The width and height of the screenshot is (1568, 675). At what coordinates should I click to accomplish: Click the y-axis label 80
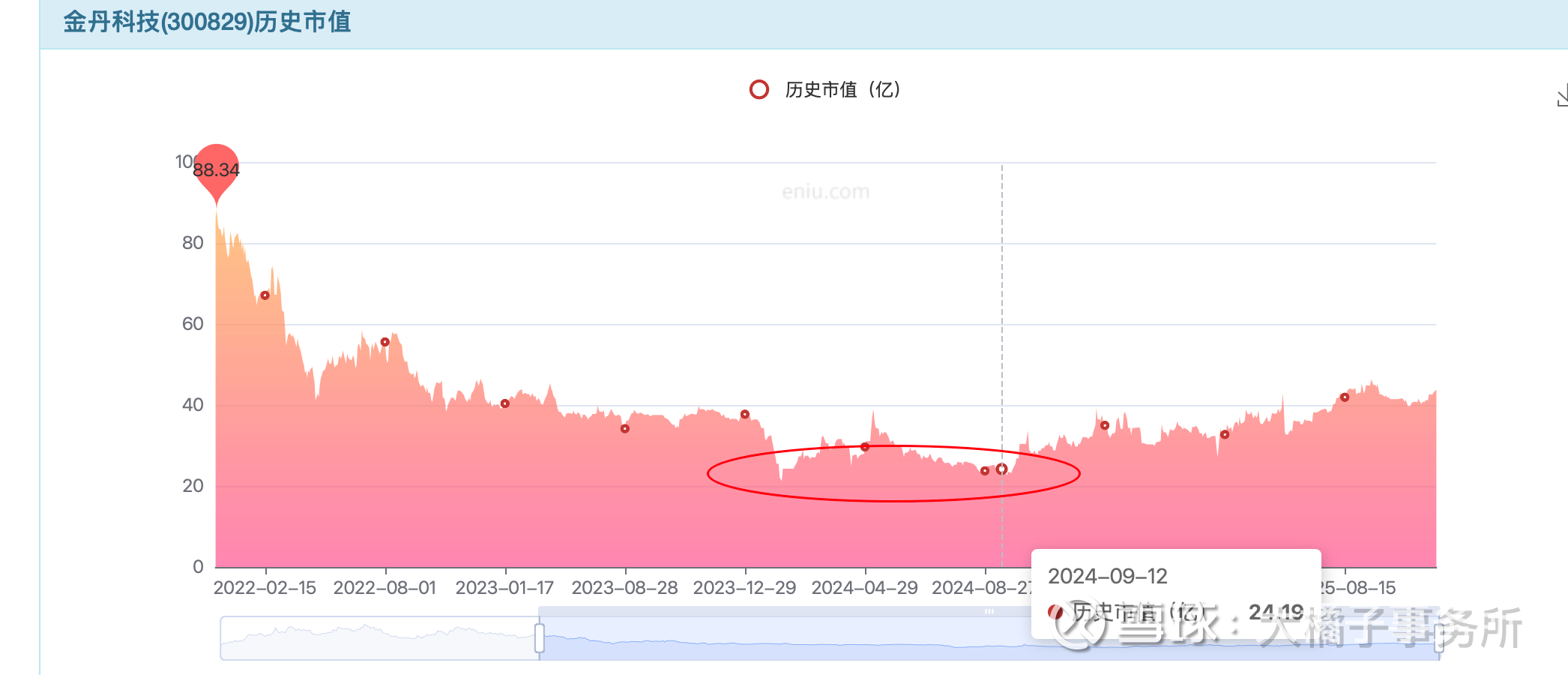pos(193,243)
